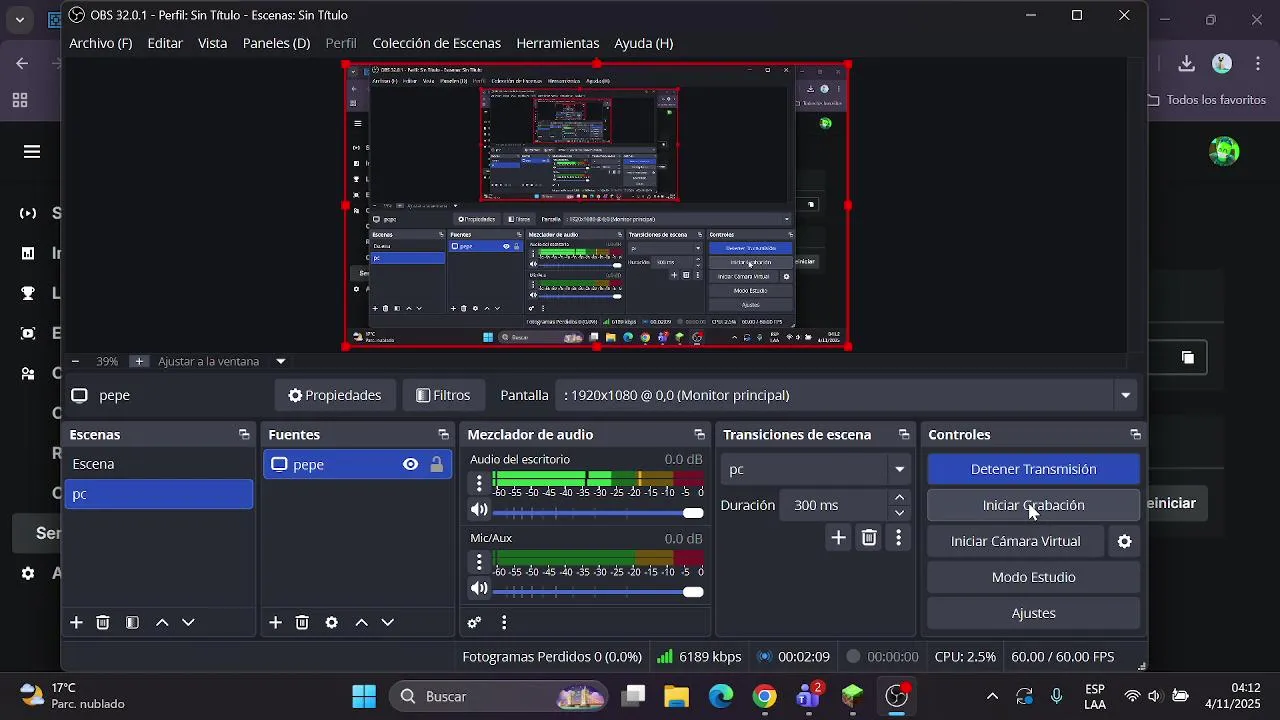Click Detener Transmisión button
The width and height of the screenshot is (1280, 720).
point(1034,469)
